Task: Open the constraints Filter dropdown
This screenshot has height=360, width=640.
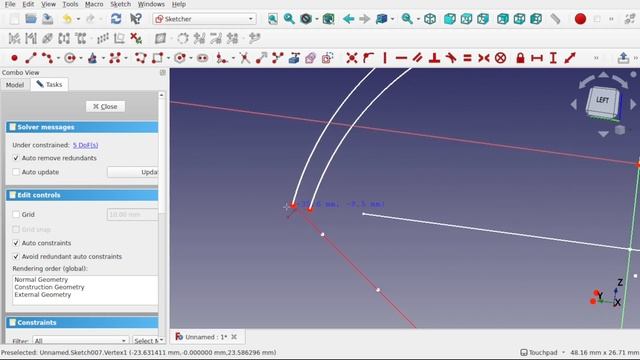Action: pos(80,340)
